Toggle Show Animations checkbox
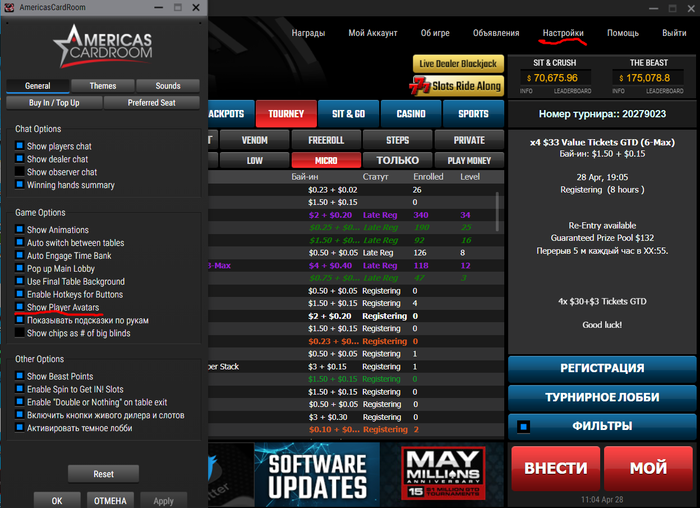Image resolution: width=700 pixels, height=508 pixels. click(x=20, y=229)
